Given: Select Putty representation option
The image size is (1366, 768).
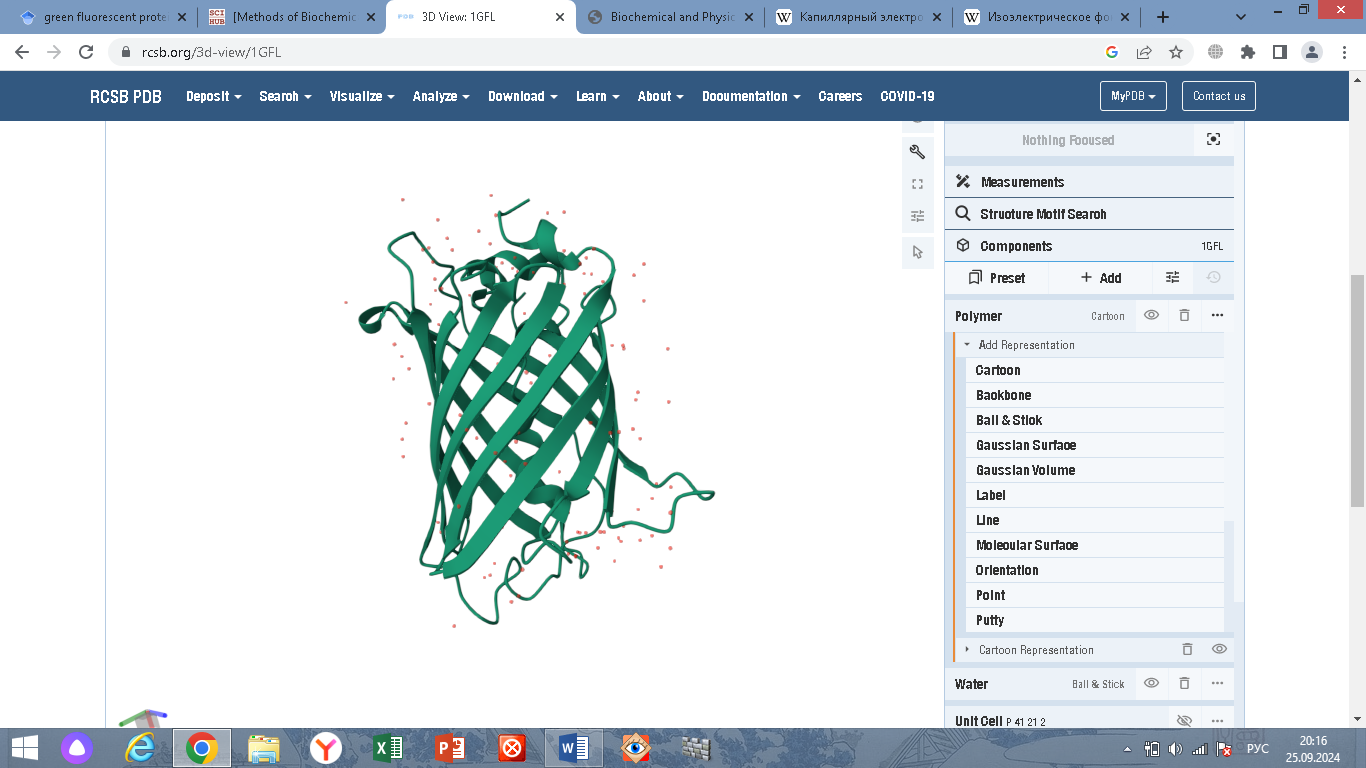Looking at the screenshot, I should pyautogui.click(x=1095, y=620).
